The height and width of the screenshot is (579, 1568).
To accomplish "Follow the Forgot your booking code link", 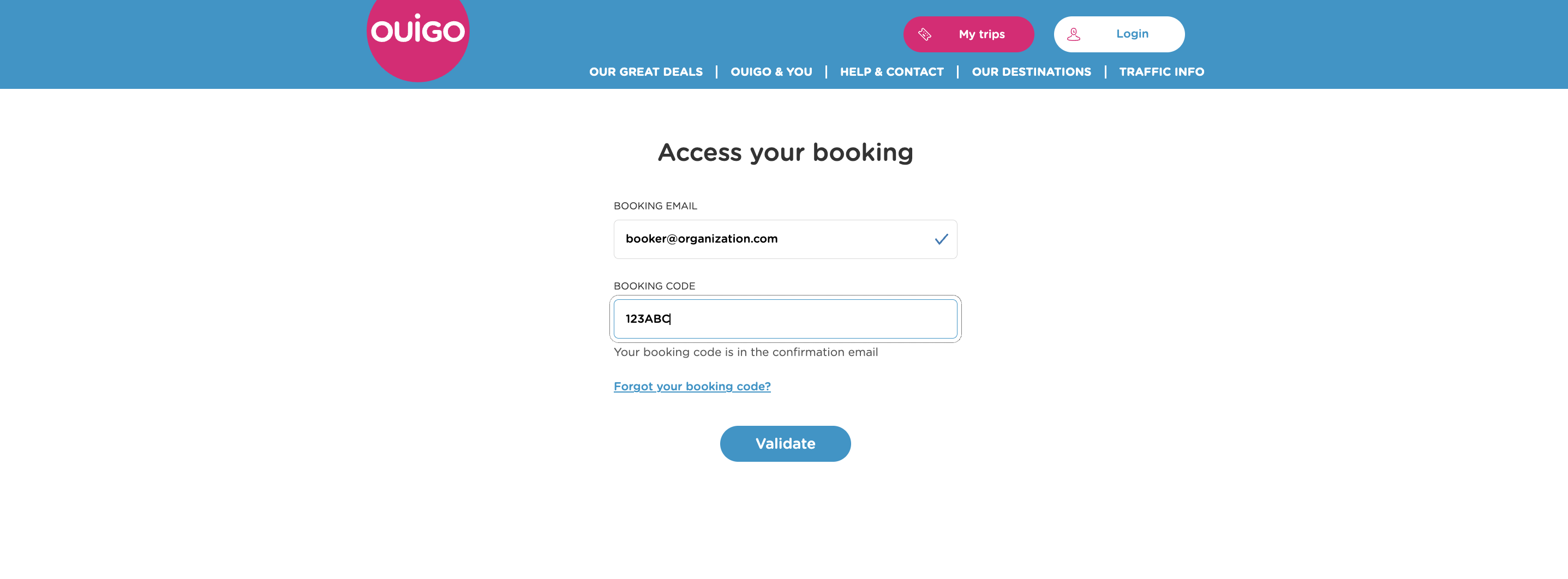I will click(x=692, y=387).
